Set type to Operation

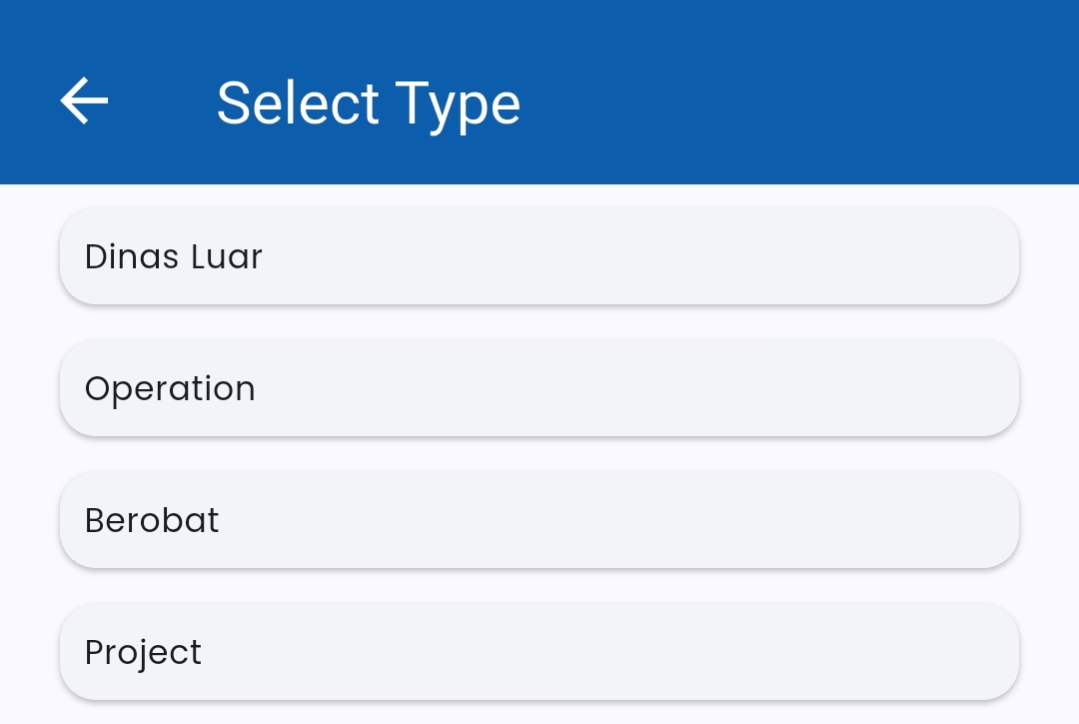tap(539, 388)
